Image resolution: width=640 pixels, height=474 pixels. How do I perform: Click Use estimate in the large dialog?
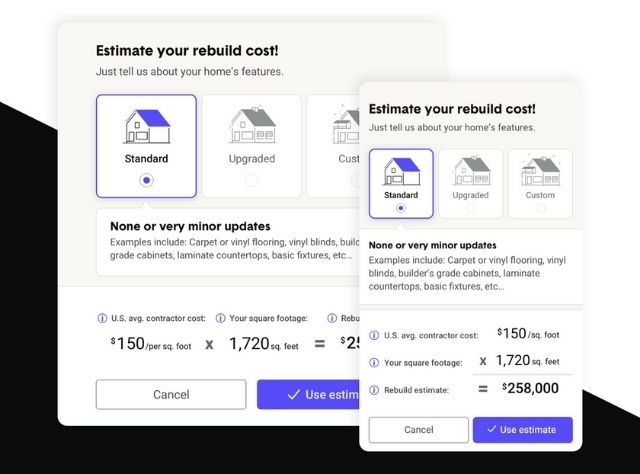[308, 394]
